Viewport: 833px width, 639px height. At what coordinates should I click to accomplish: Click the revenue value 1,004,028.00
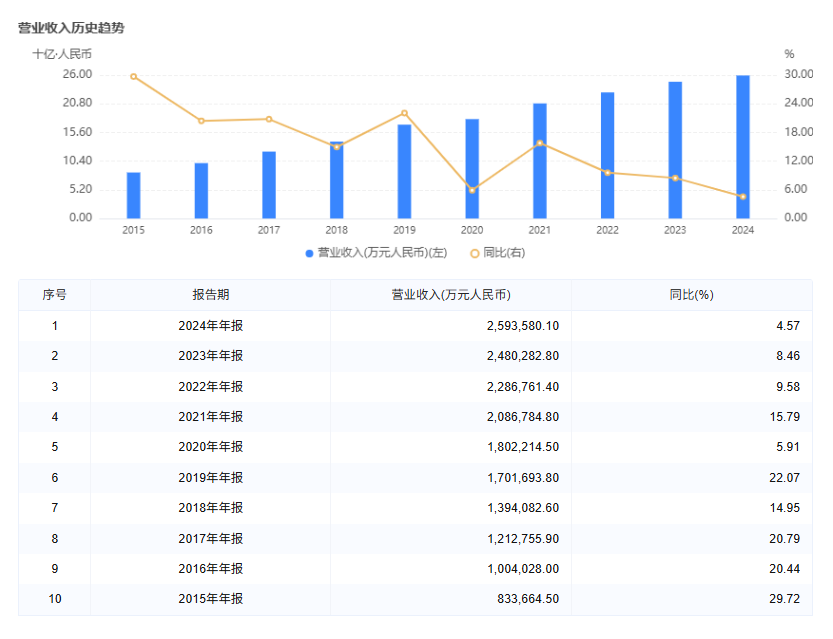[523, 569]
